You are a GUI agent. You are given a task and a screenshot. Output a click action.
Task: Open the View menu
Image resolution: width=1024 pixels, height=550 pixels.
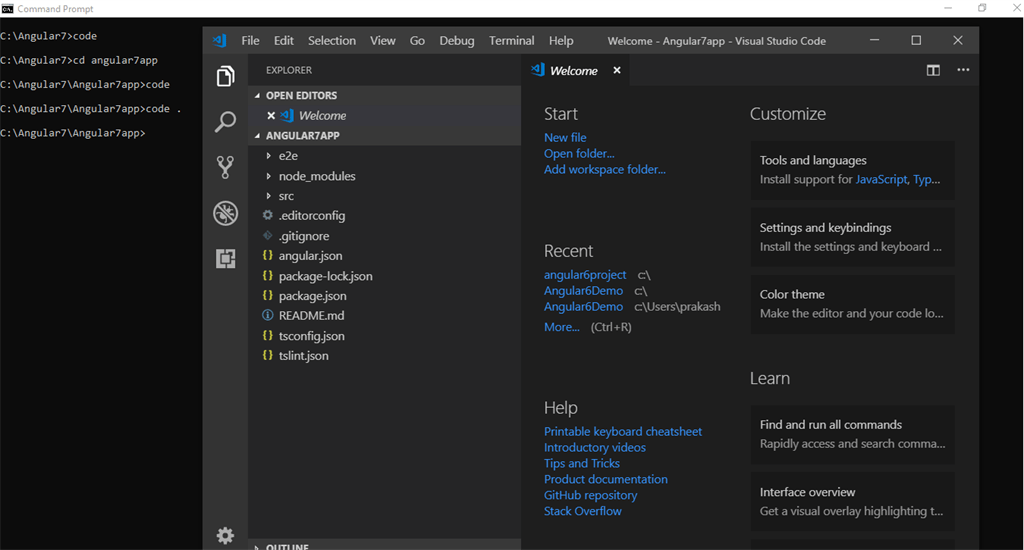coord(383,40)
